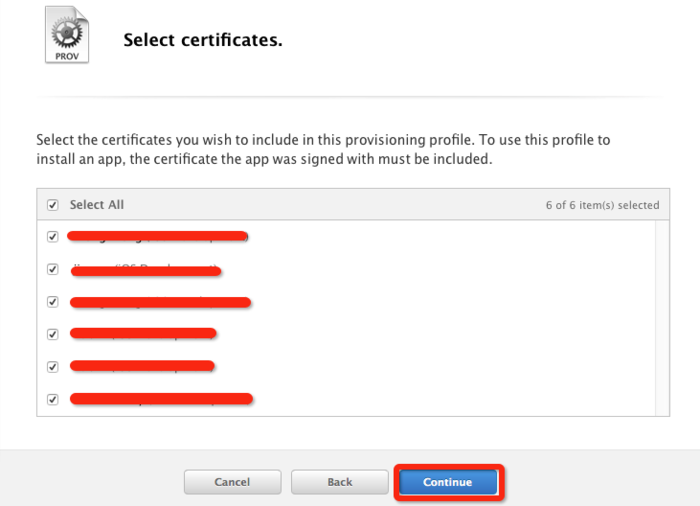Click the "Select certificates." heading
Viewport: 700px width, 506px height.
tap(202, 40)
